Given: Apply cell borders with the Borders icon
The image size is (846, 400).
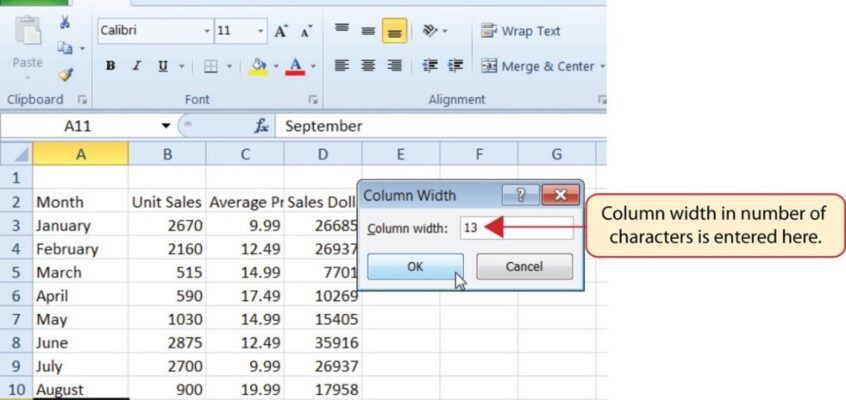Looking at the screenshot, I should [x=210, y=66].
